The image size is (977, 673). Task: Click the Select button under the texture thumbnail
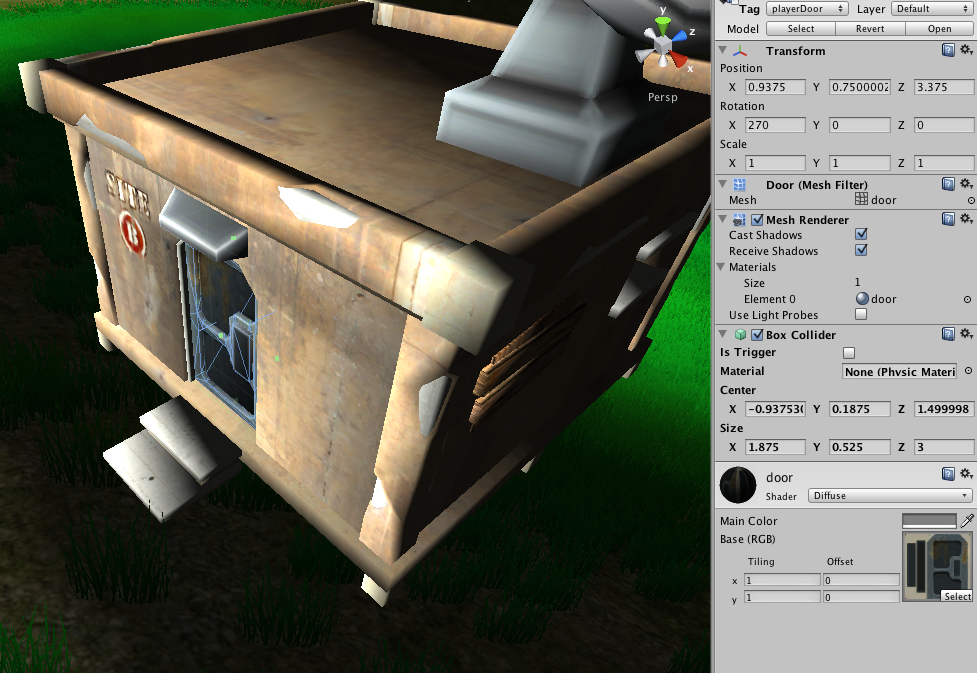pos(957,596)
